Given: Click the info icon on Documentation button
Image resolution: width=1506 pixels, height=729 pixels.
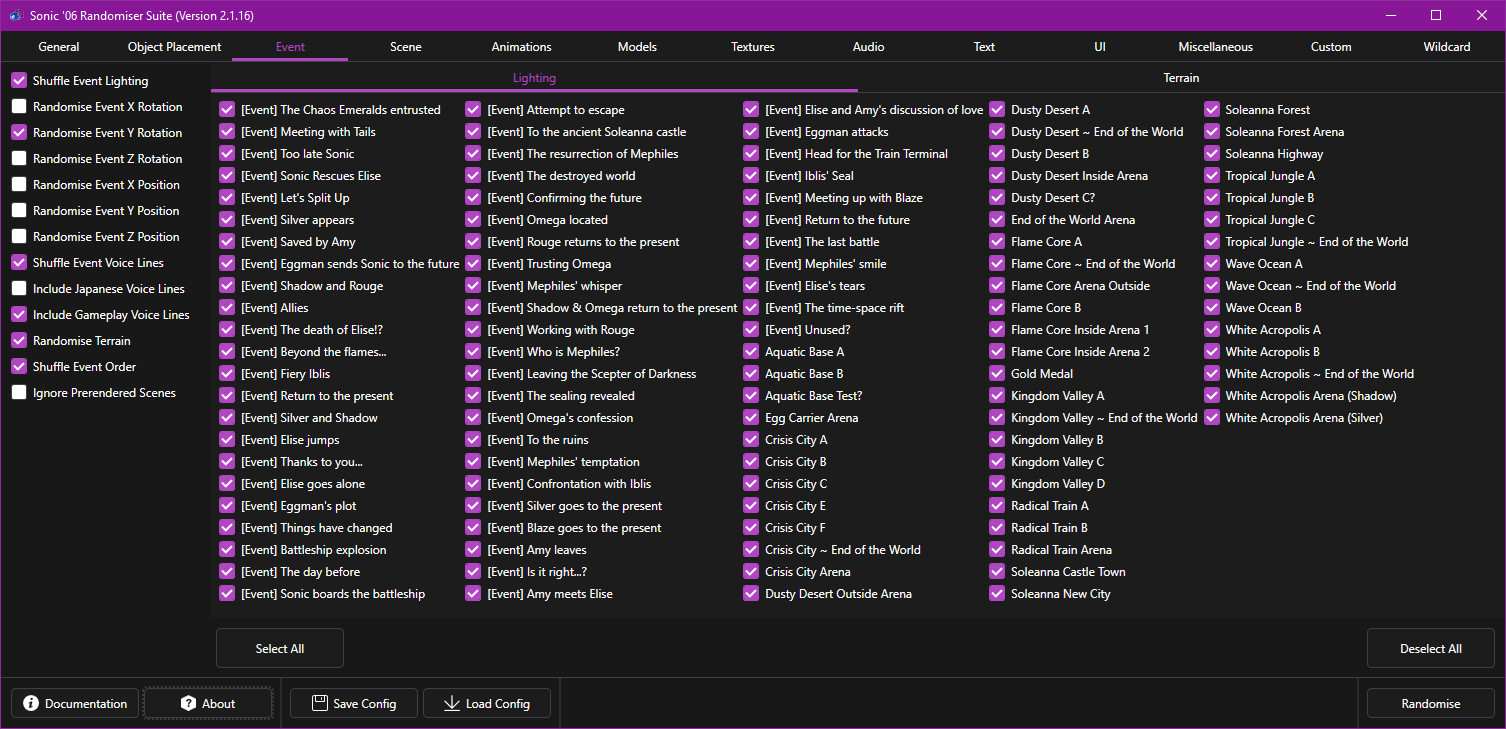Looking at the screenshot, I should click(x=31, y=703).
